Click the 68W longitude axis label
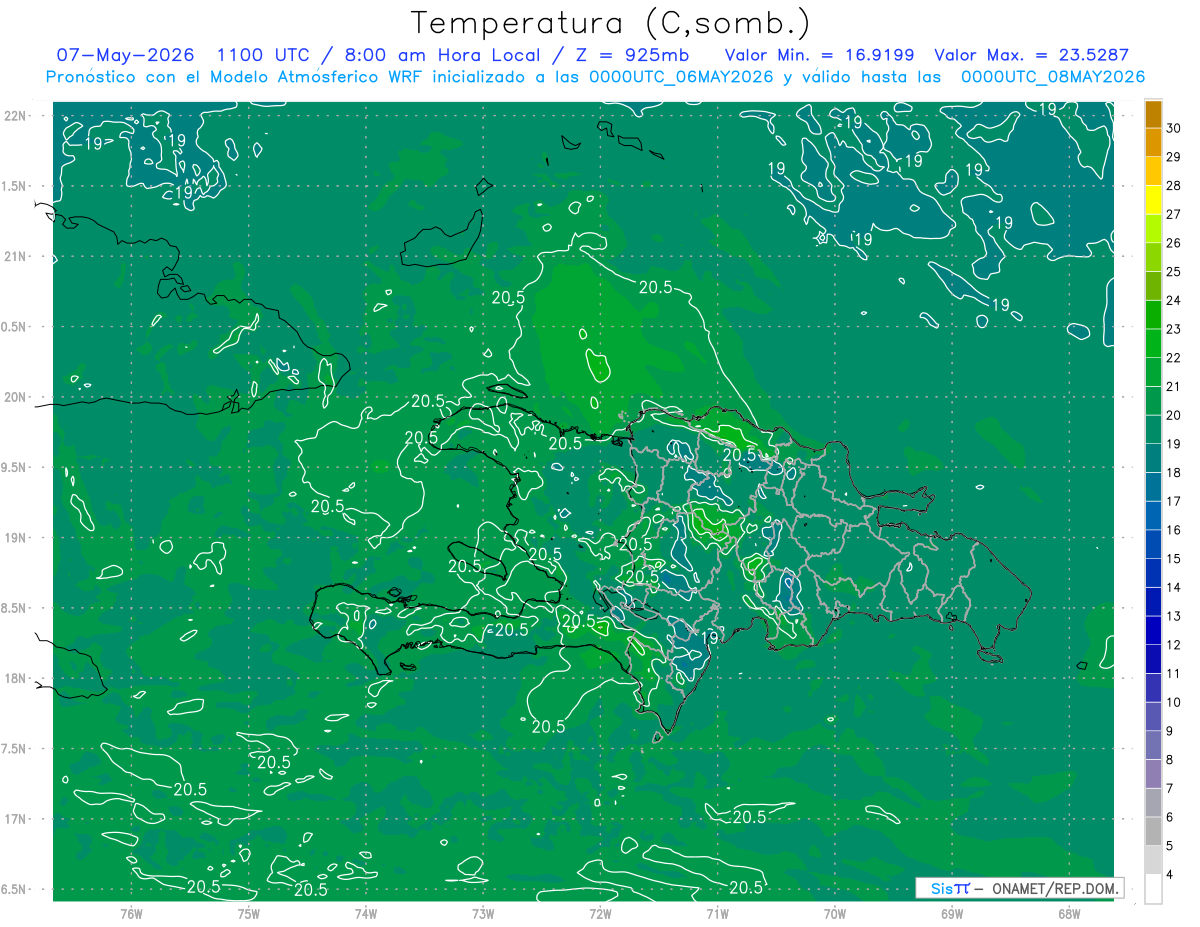Image resolution: width=1200 pixels, height=927 pixels. click(x=1068, y=913)
